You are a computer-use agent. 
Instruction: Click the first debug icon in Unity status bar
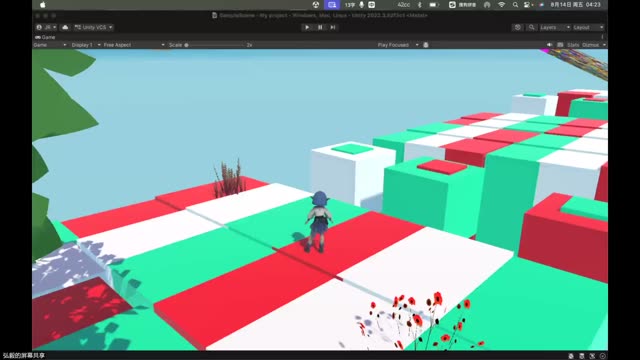571,356
